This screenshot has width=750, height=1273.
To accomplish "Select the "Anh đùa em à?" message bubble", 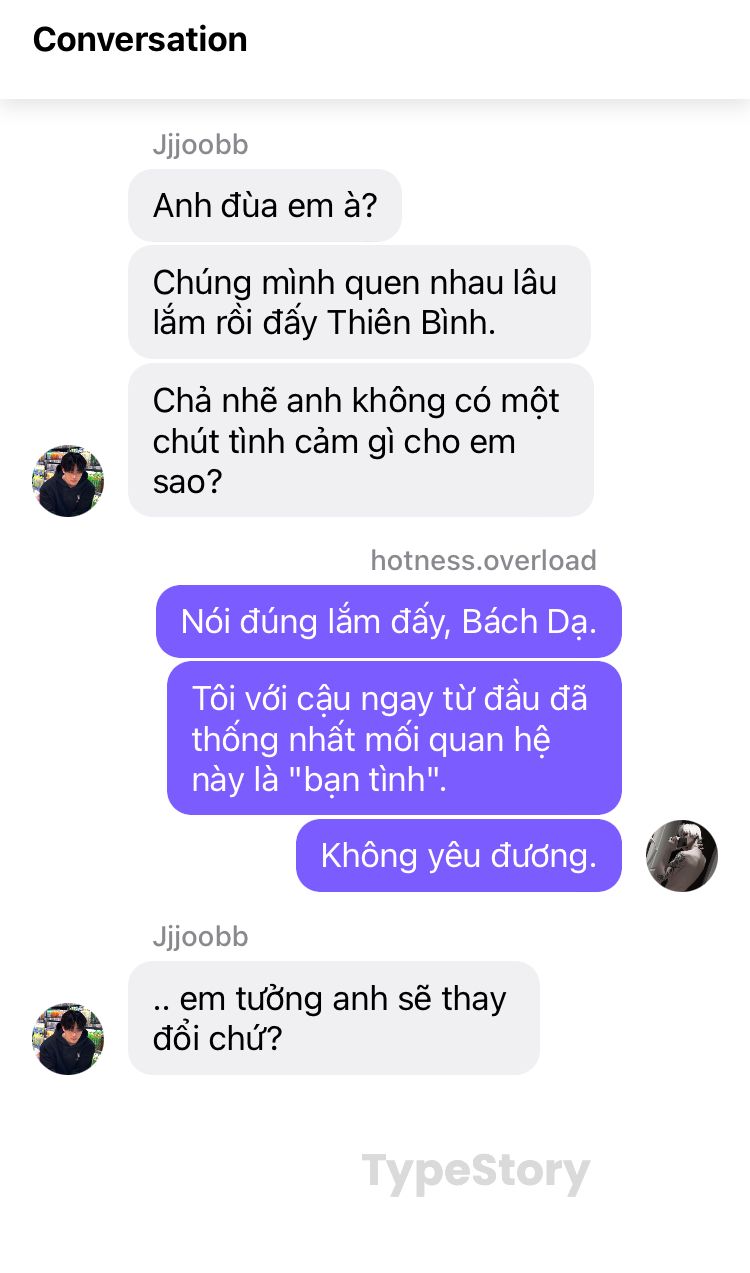I will (265, 205).
